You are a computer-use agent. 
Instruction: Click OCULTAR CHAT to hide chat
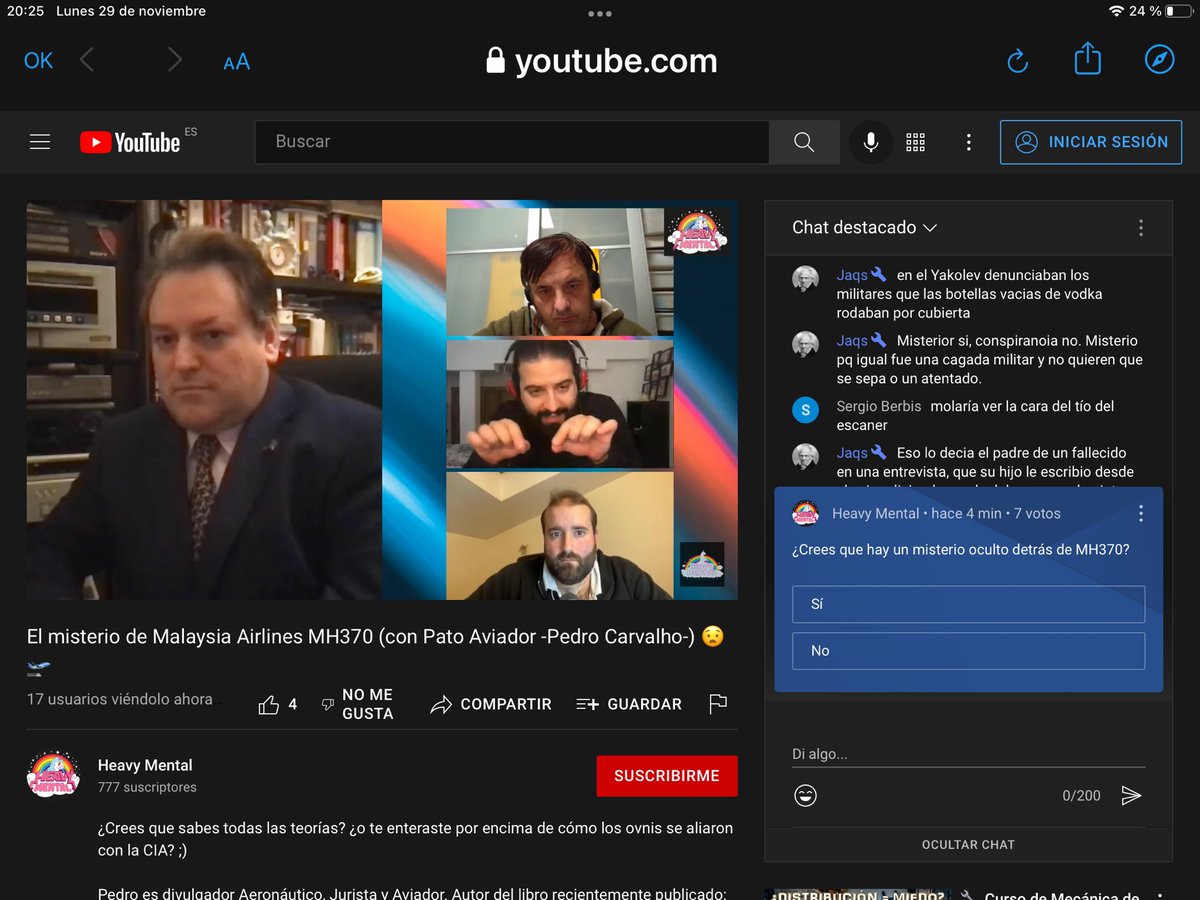[x=968, y=845]
